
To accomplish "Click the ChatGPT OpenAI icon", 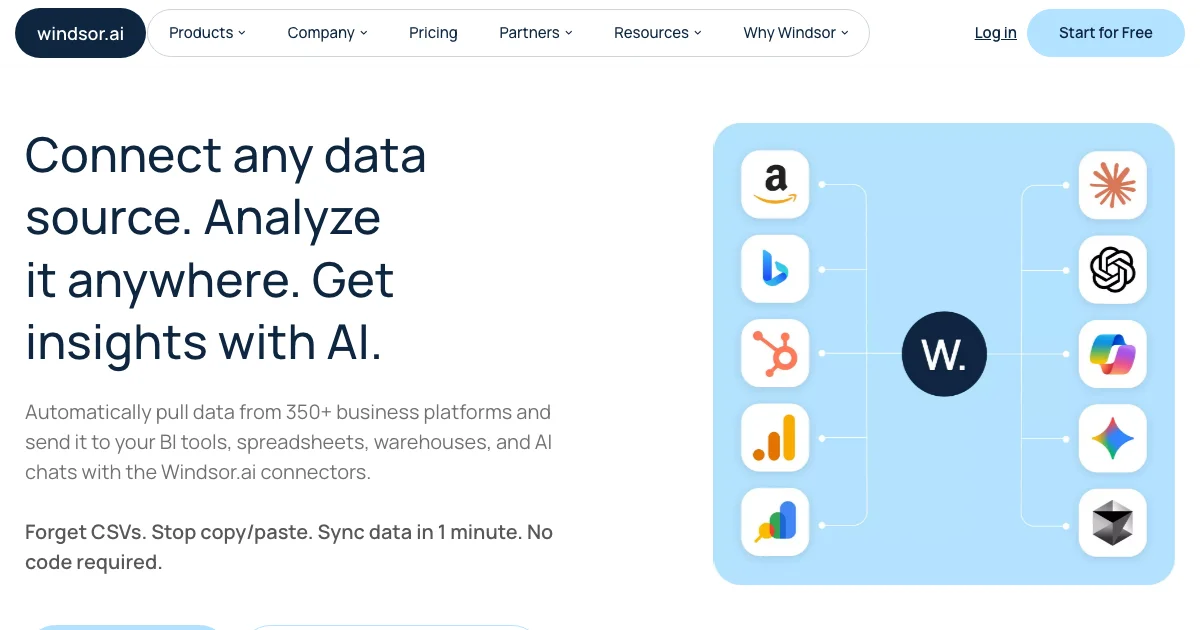I will click(x=1113, y=269).
